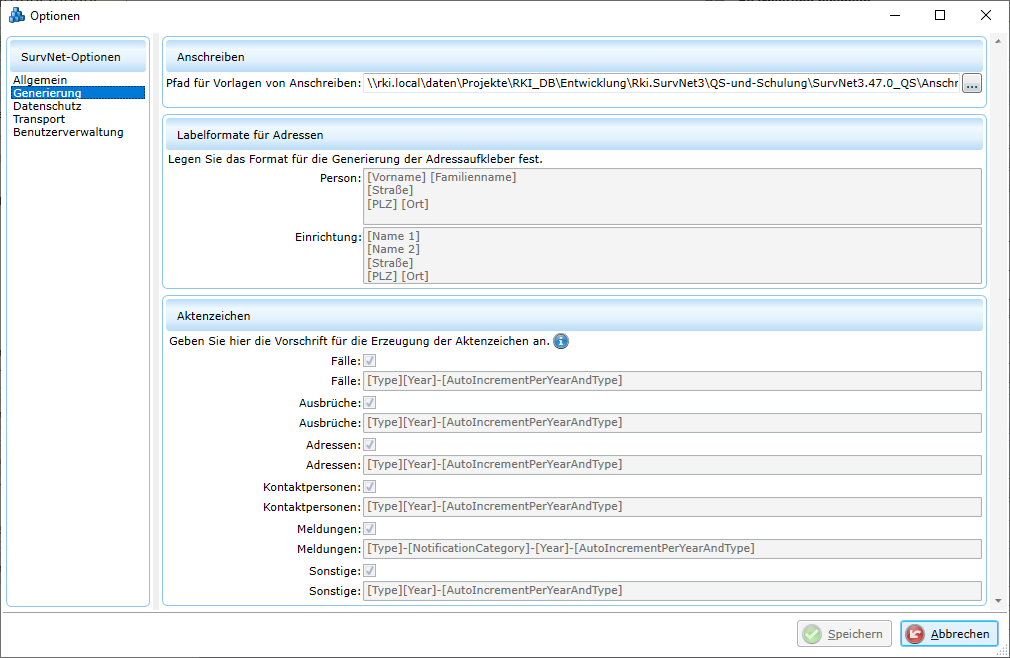Maximize the Optionen window
The width and height of the screenshot is (1010, 658).
939,15
